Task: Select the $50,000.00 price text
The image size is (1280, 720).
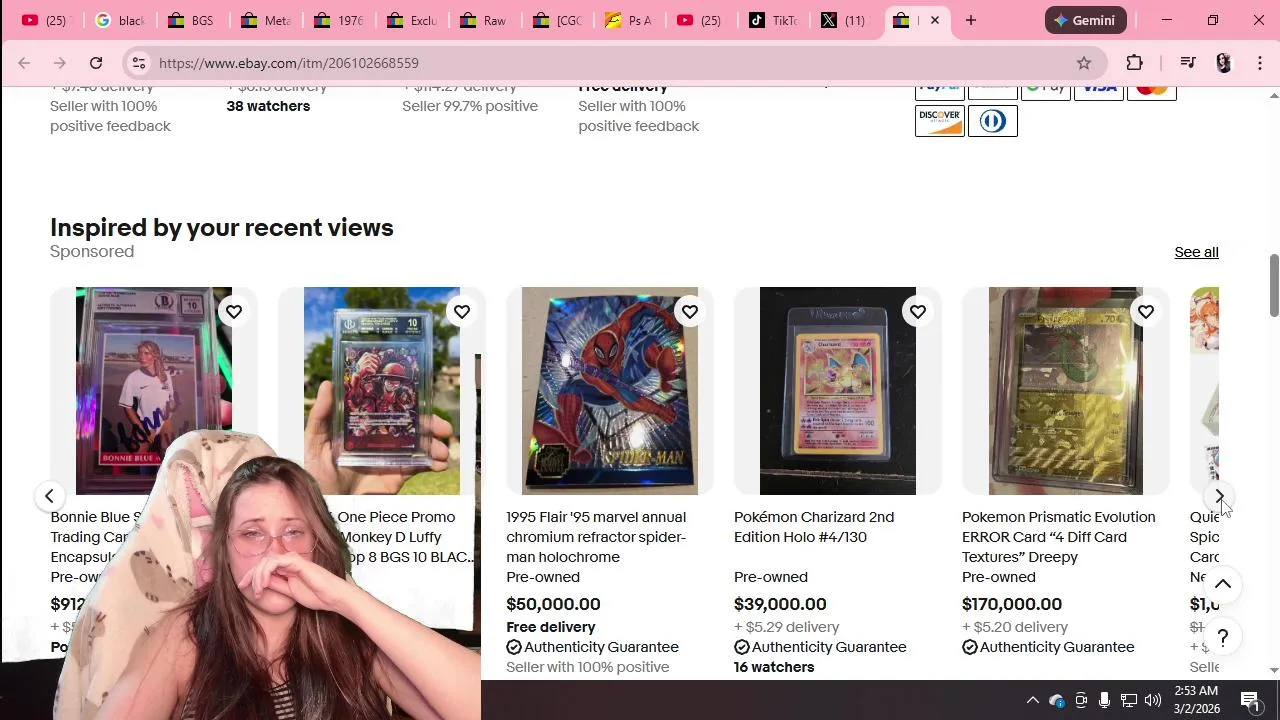Action: (x=553, y=604)
